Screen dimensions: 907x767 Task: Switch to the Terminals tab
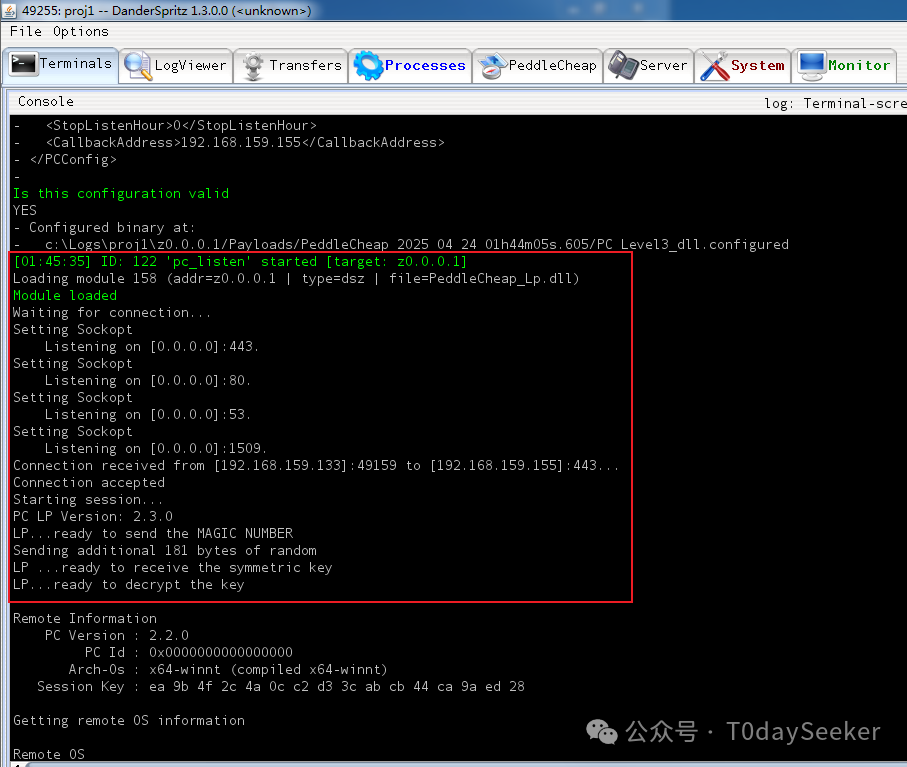coord(61,64)
